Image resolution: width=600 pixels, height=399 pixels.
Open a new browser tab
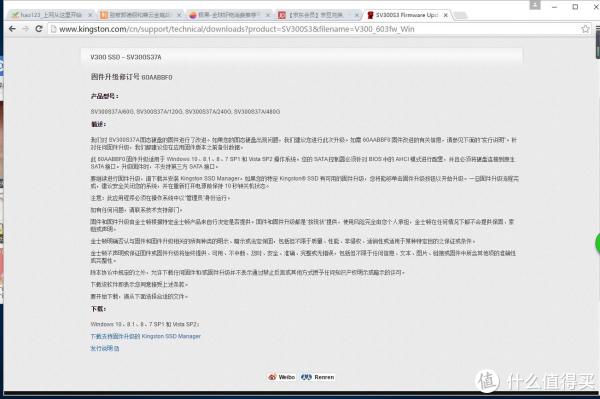(461, 15)
